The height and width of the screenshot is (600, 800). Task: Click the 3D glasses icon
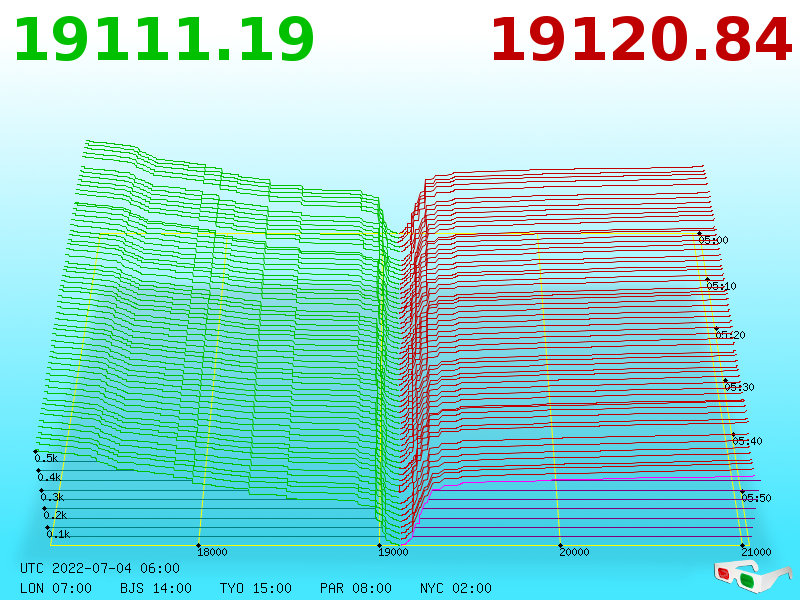click(x=752, y=575)
